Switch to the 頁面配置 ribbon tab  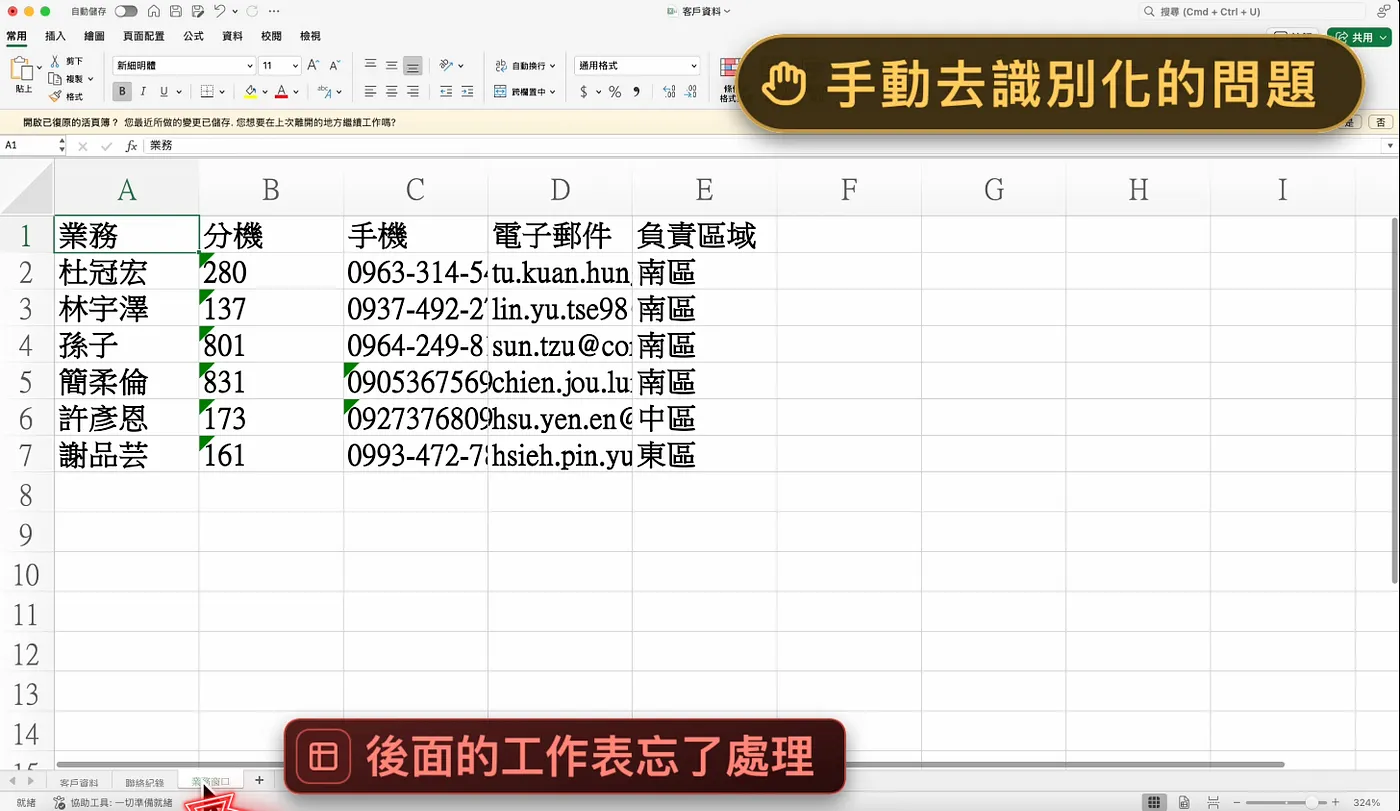[x=144, y=36]
